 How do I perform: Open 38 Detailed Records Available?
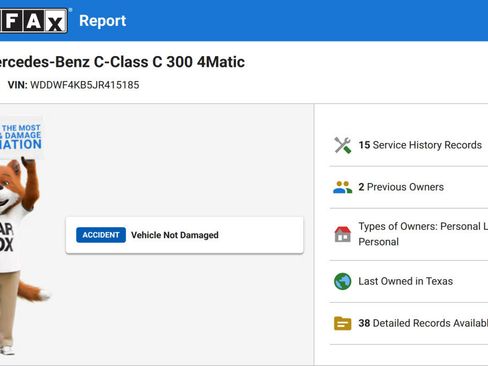pyautogui.click(x=423, y=323)
